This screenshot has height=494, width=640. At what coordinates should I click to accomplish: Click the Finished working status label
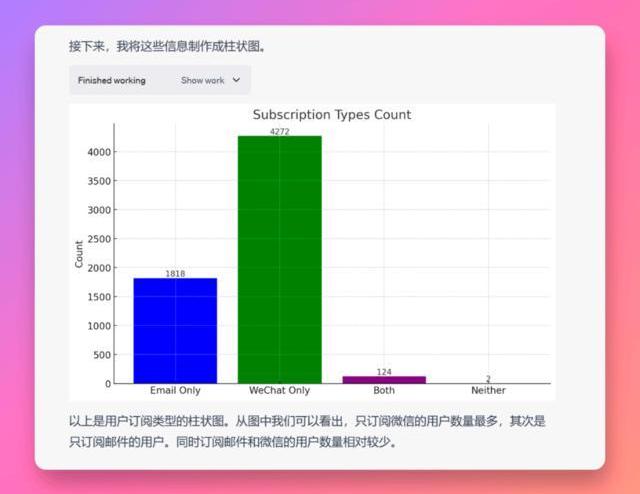[111, 80]
